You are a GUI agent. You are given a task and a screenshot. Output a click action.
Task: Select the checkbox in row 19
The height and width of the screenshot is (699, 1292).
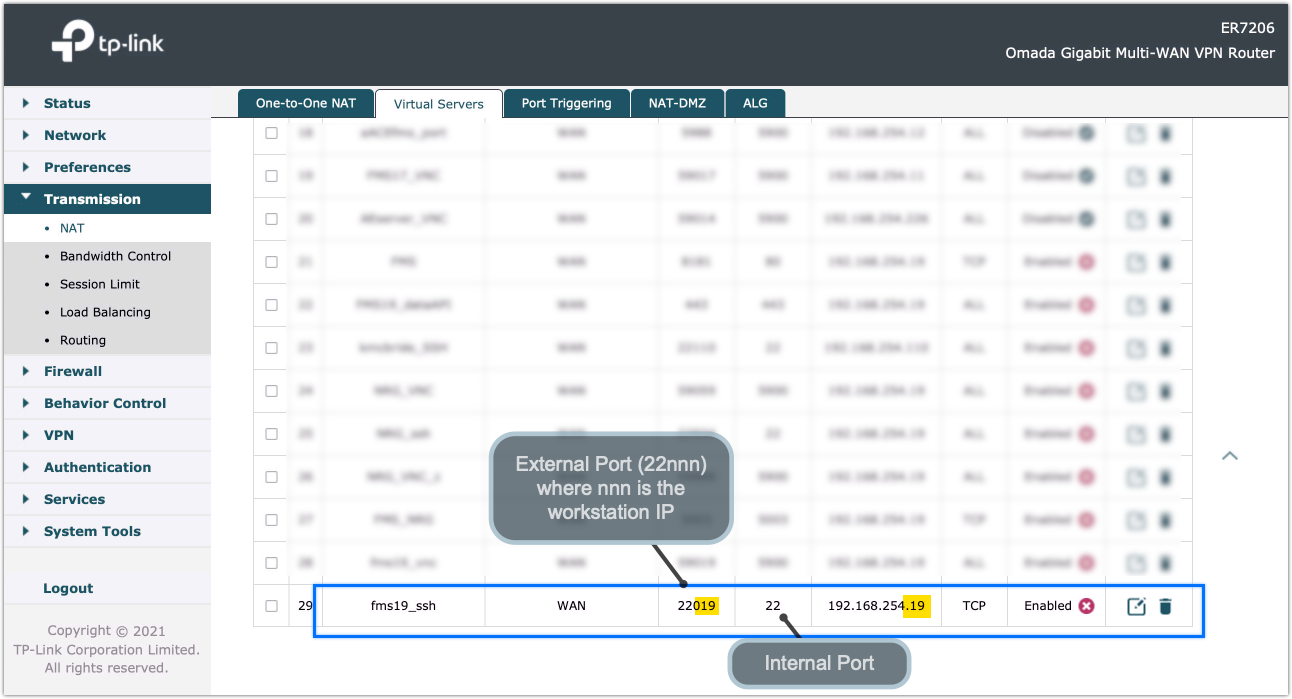271,176
